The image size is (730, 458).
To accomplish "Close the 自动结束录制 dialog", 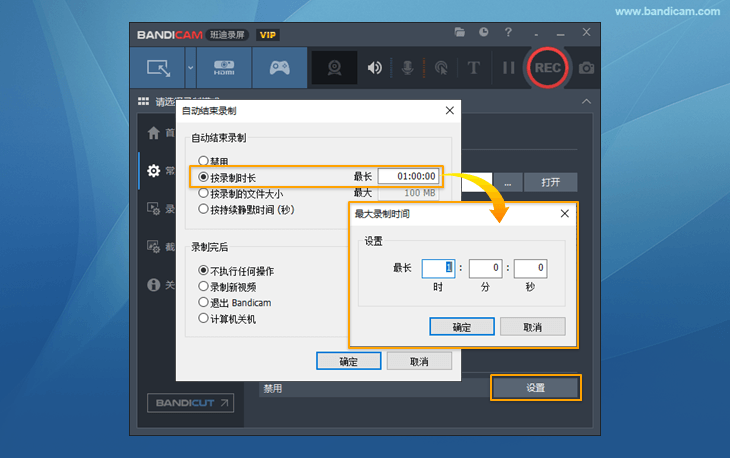I will pyautogui.click(x=449, y=111).
